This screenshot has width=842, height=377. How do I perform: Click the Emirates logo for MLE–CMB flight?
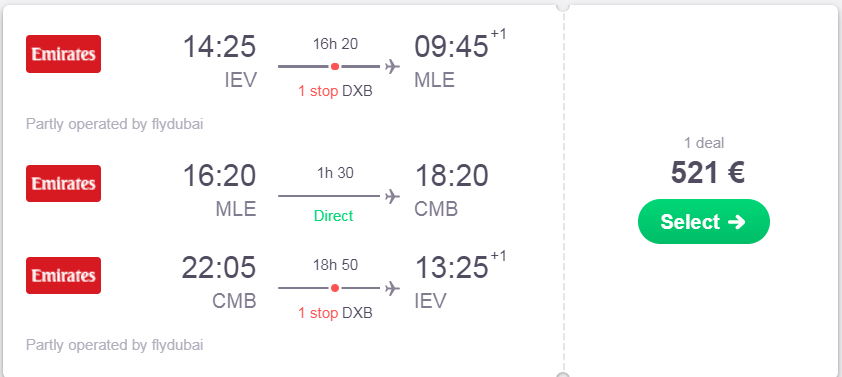point(63,184)
